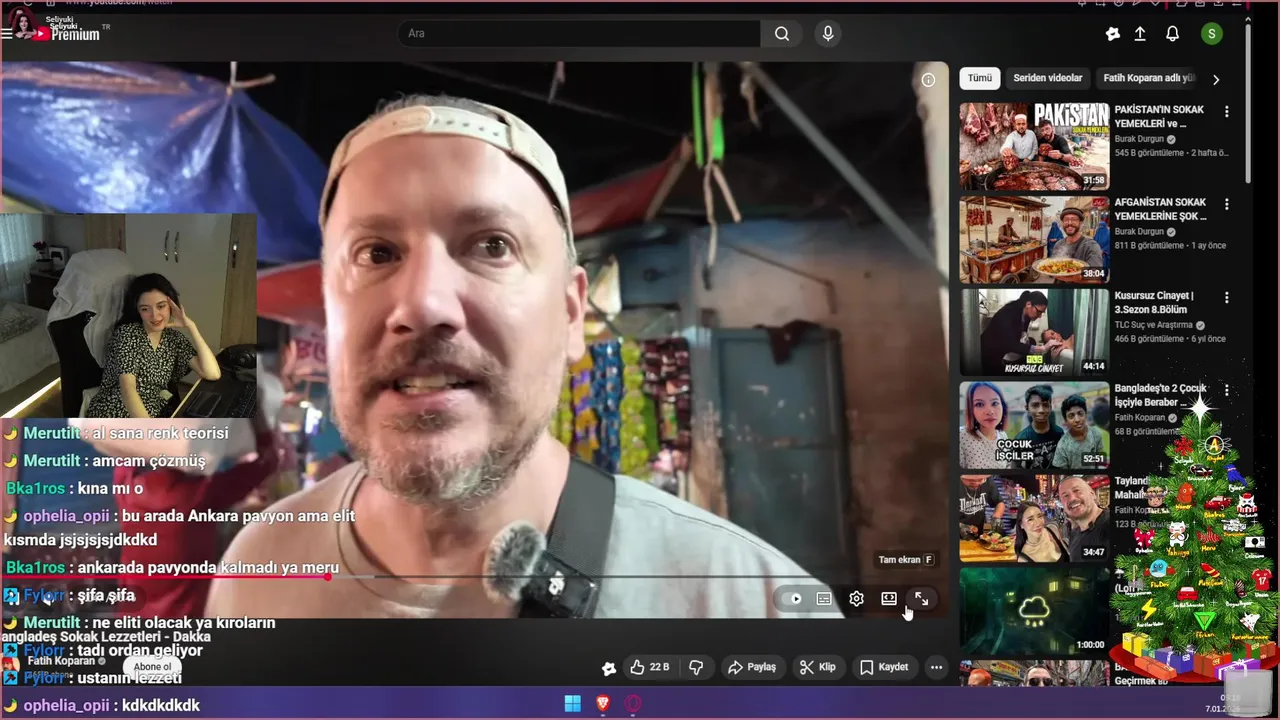Go to YouTube Premium home logo
Image resolution: width=1280 pixels, height=720 pixels.
67,33
